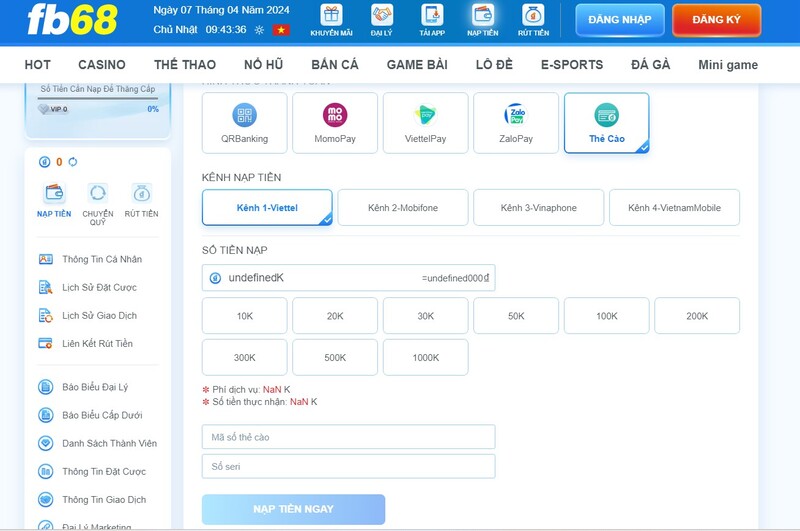Open the GAME BÀI menu
The width and height of the screenshot is (800, 531).
tap(417, 65)
